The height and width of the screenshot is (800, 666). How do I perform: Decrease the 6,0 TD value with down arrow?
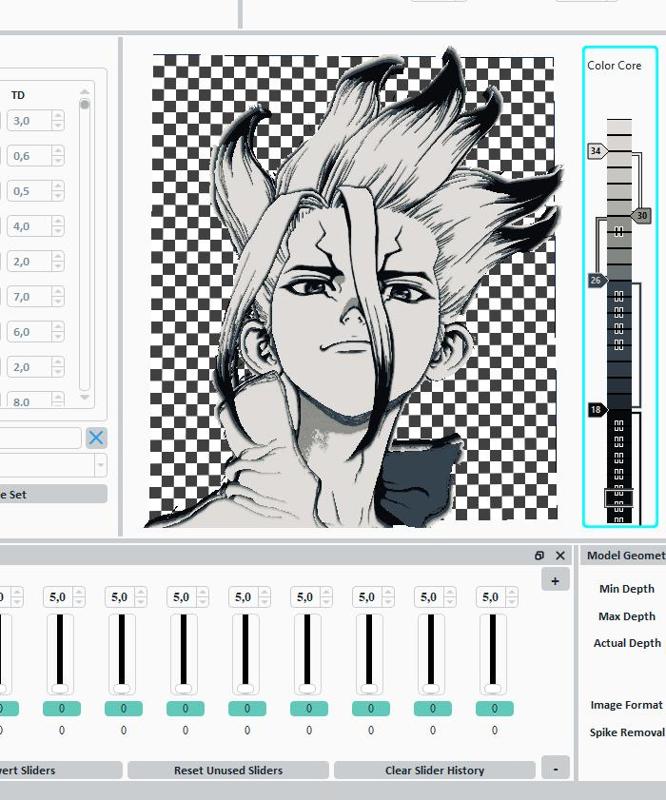58,337
